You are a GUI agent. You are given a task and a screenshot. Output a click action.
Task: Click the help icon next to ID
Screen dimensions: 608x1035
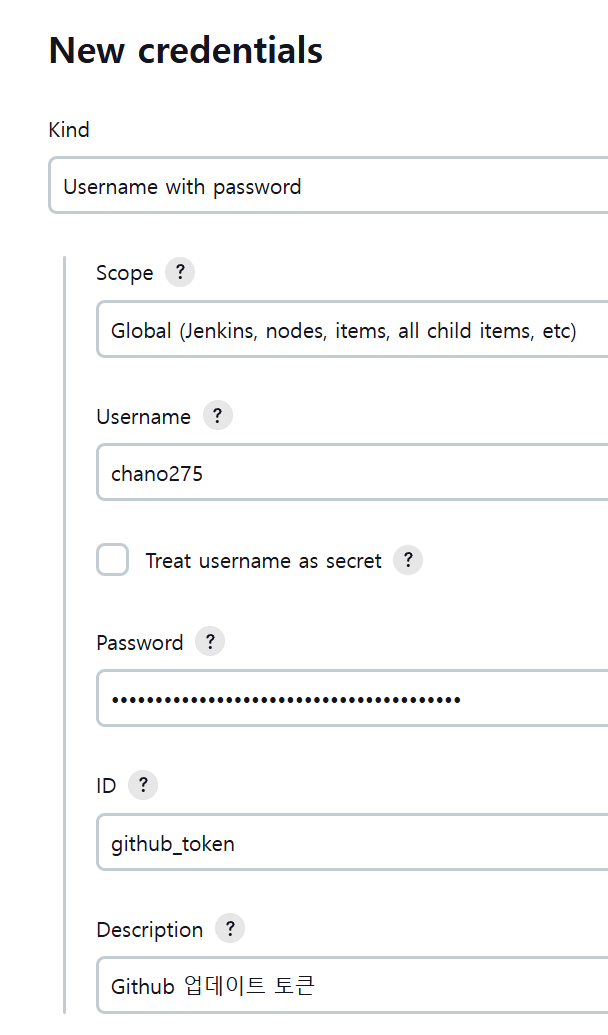pyautogui.click(x=143, y=785)
